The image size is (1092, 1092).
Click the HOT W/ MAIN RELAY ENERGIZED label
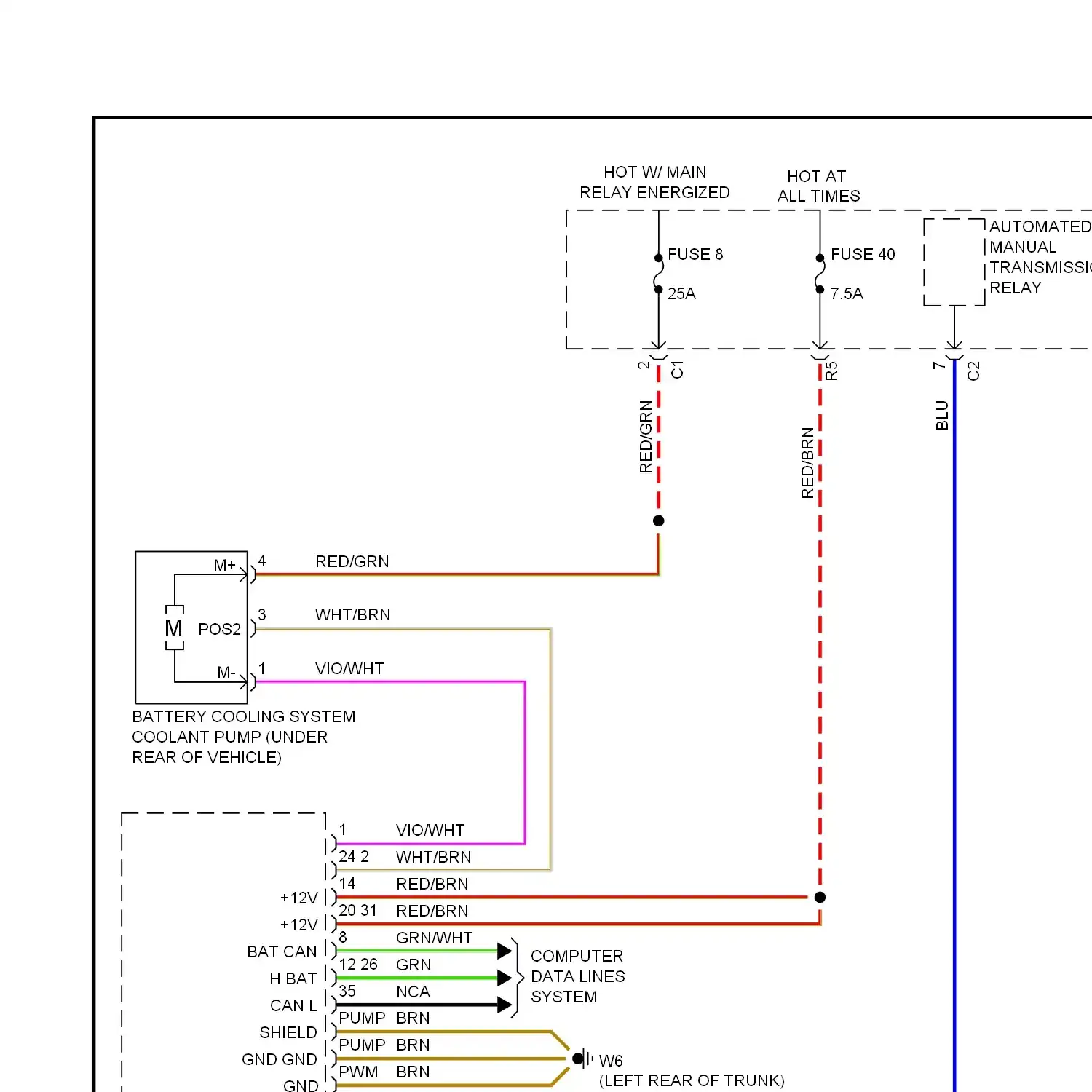click(654, 182)
